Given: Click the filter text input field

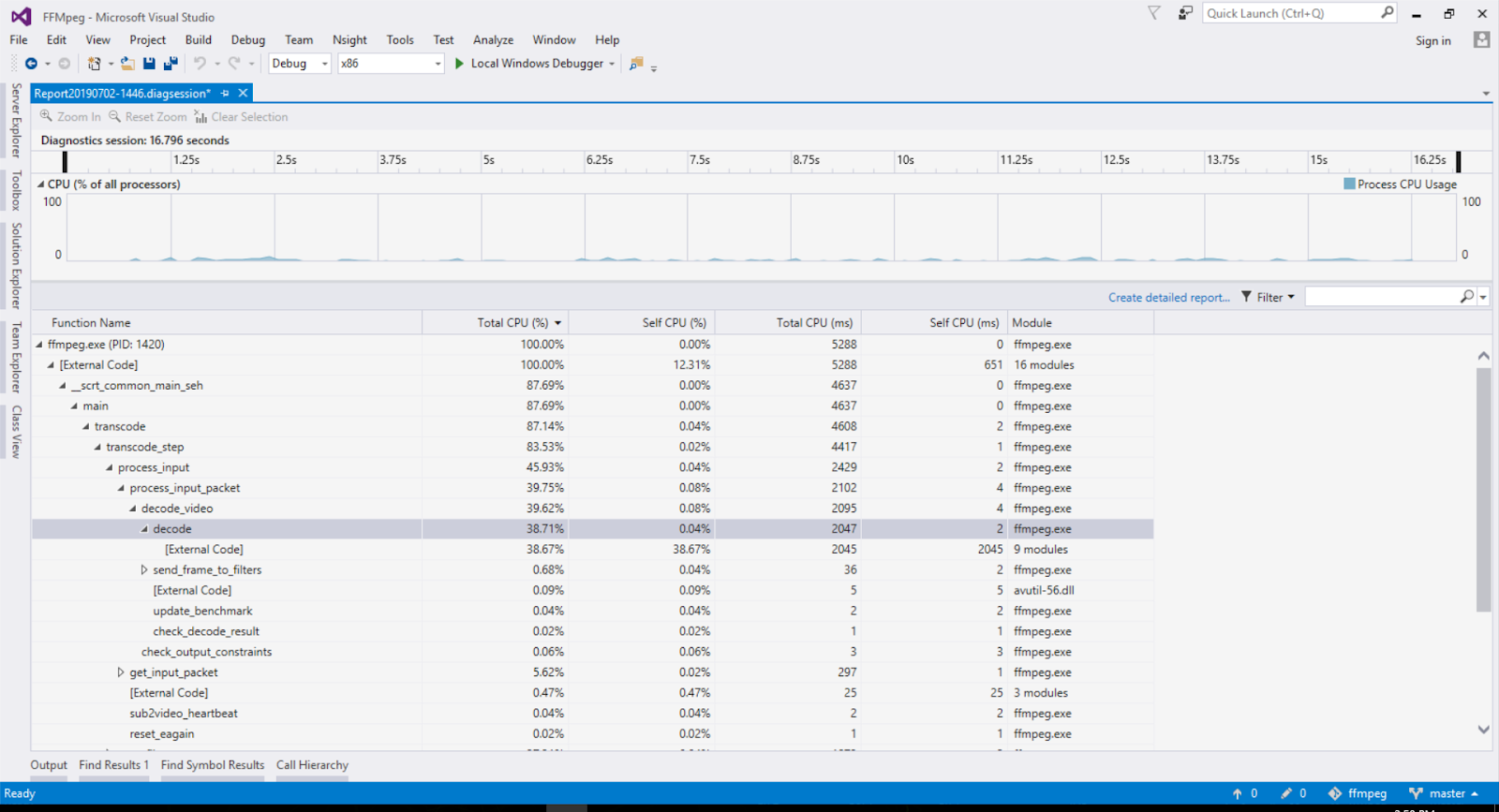Looking at the screenshot, I should (x=1381, y=297).
